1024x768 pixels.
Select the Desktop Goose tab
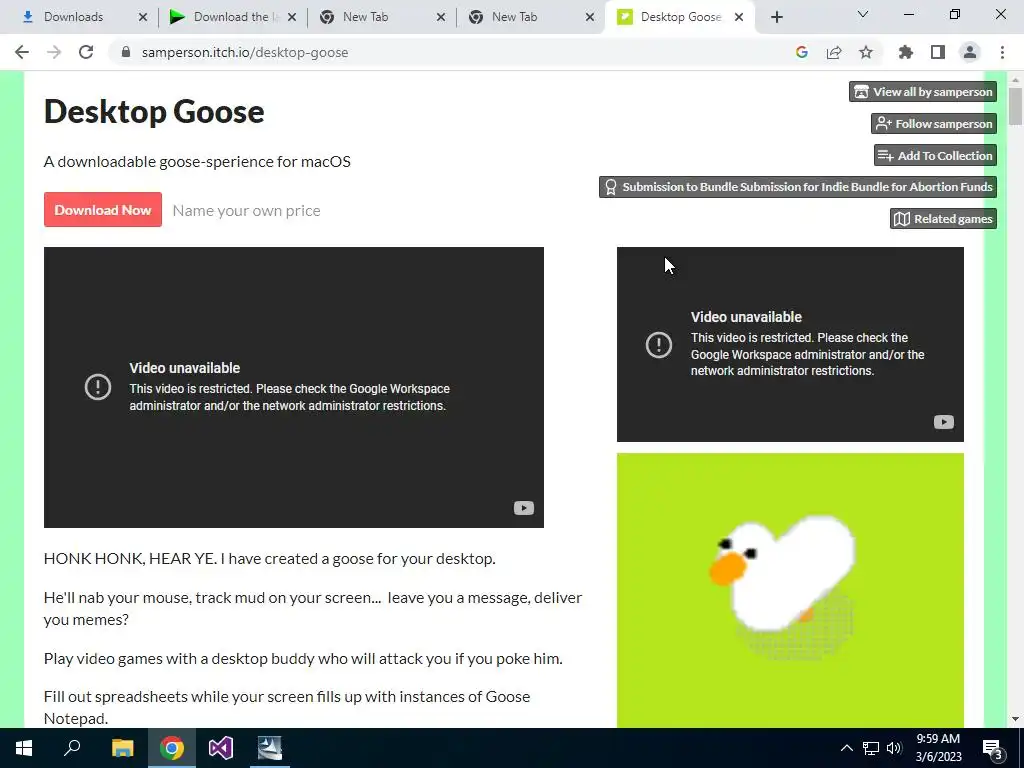(x=680, y=17)
